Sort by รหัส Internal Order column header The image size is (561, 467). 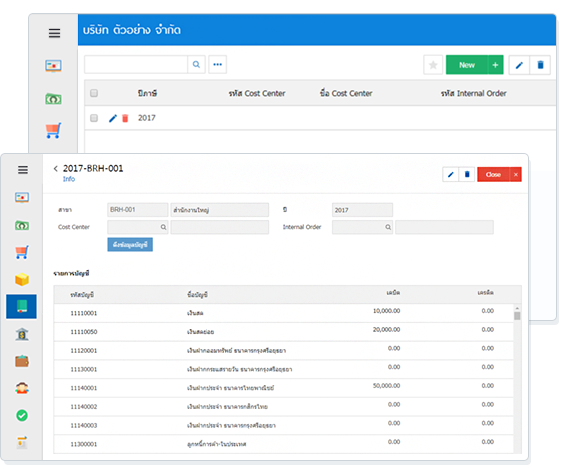pyautogui.click(x=473, y=93)
